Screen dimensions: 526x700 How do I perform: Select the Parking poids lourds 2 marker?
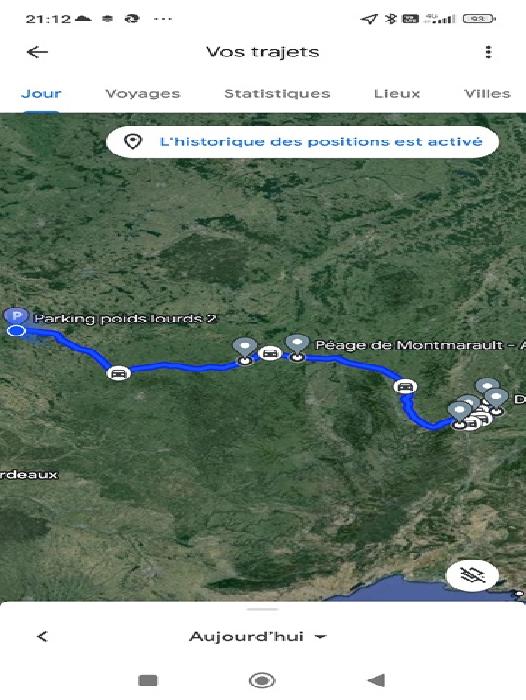[16, 316]
